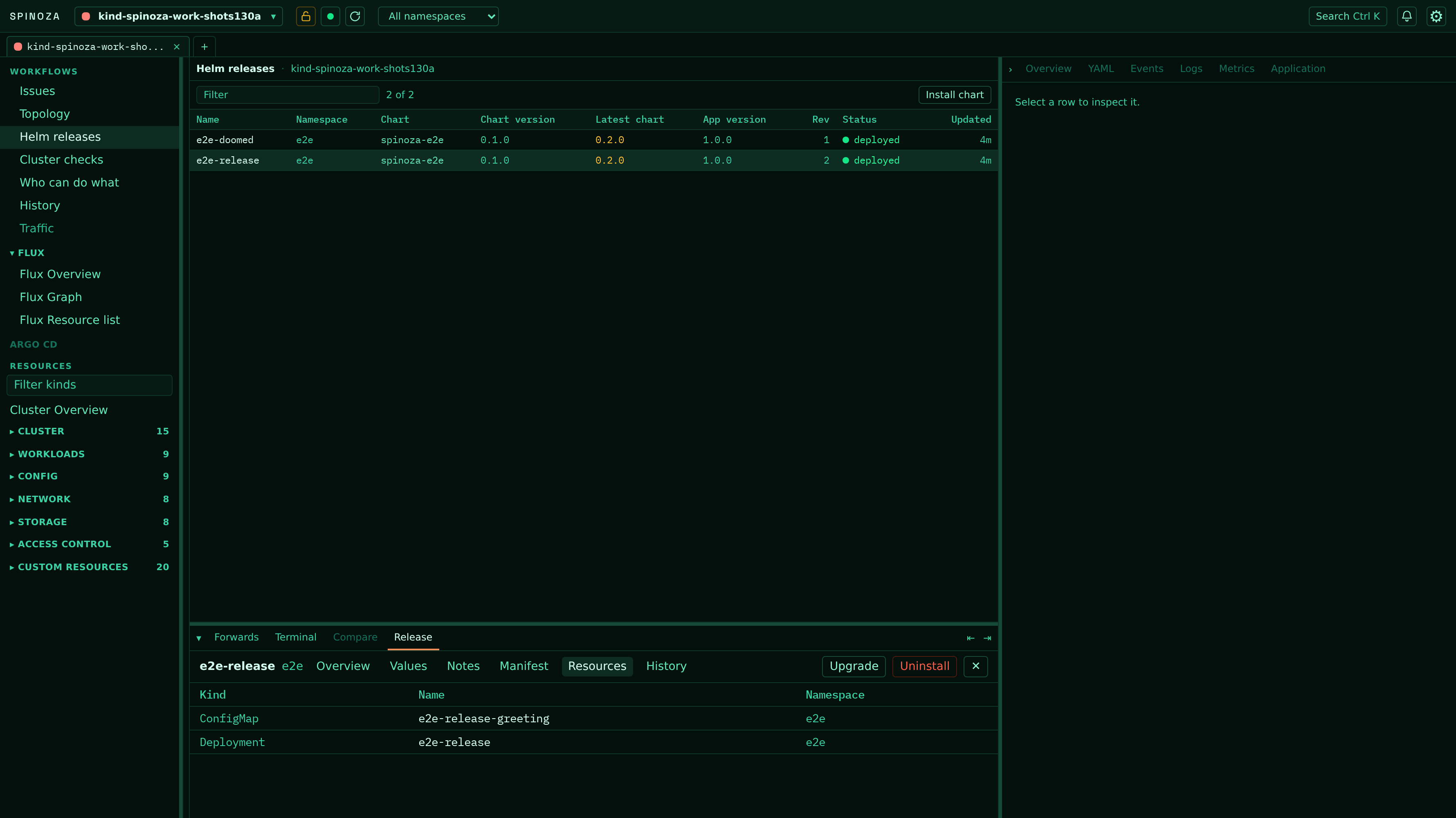
Task: Open the All namespaces dropdown
Action: [x=438, y=16]
